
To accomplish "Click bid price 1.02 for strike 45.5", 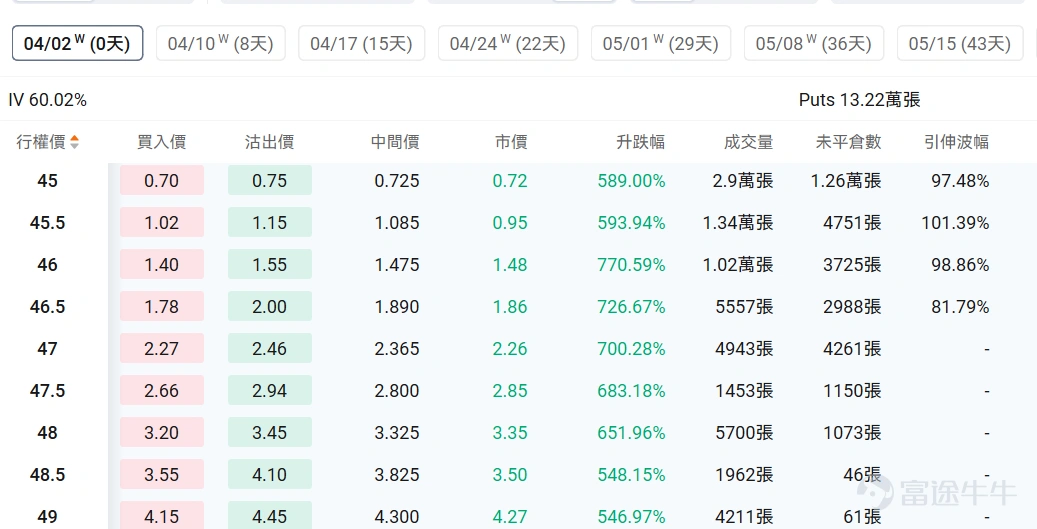I will pos(162,222).
